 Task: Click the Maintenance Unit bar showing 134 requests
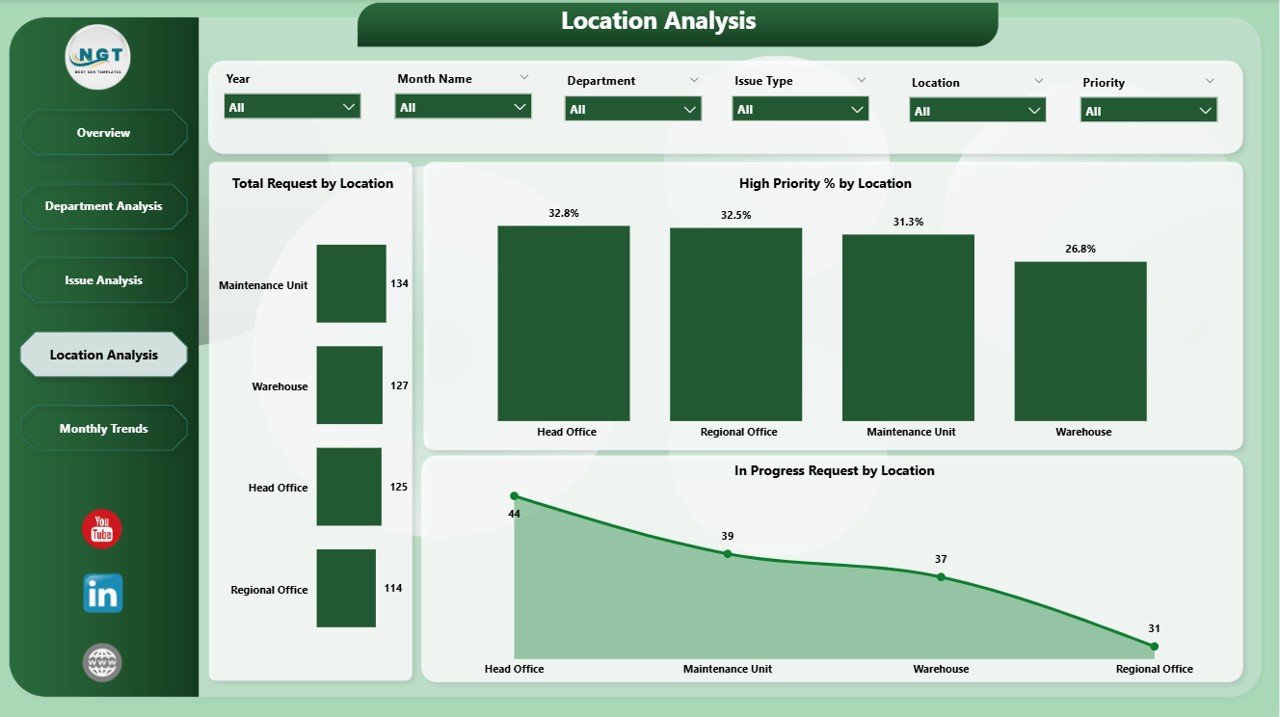tap(350, 283)
